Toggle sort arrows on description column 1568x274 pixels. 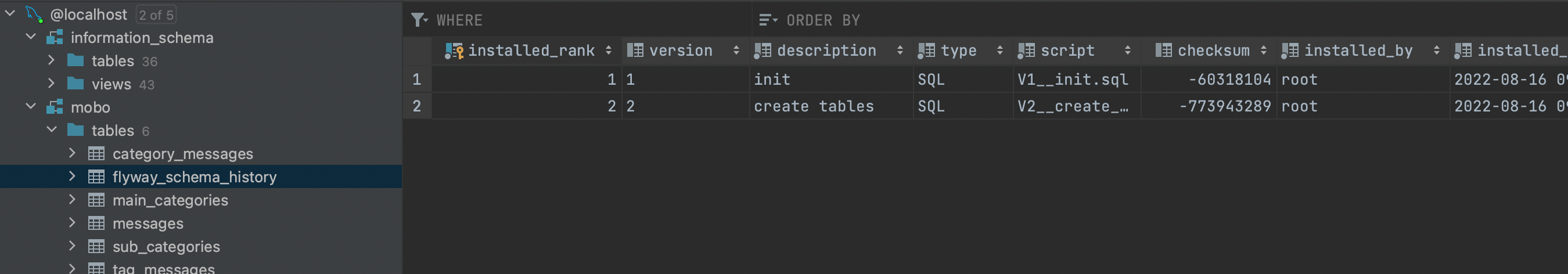[x=900, y=51]
